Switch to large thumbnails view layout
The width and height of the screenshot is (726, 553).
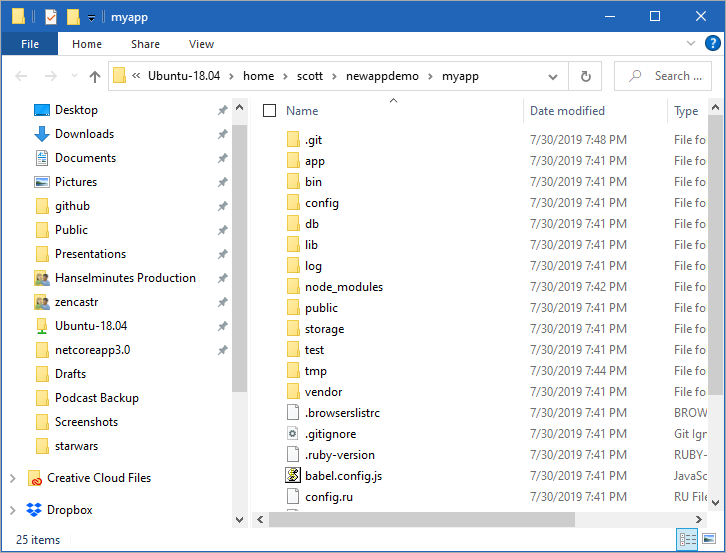709,539
